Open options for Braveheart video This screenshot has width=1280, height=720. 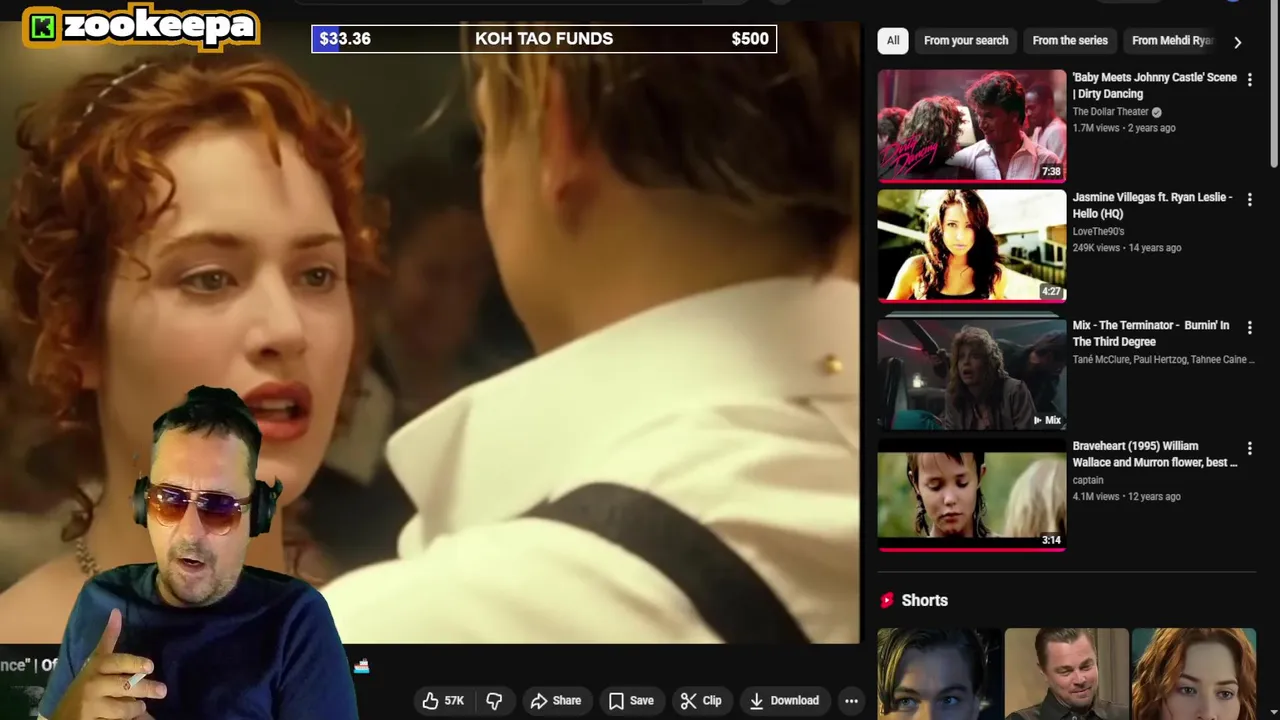click(x=1249, y=448)
